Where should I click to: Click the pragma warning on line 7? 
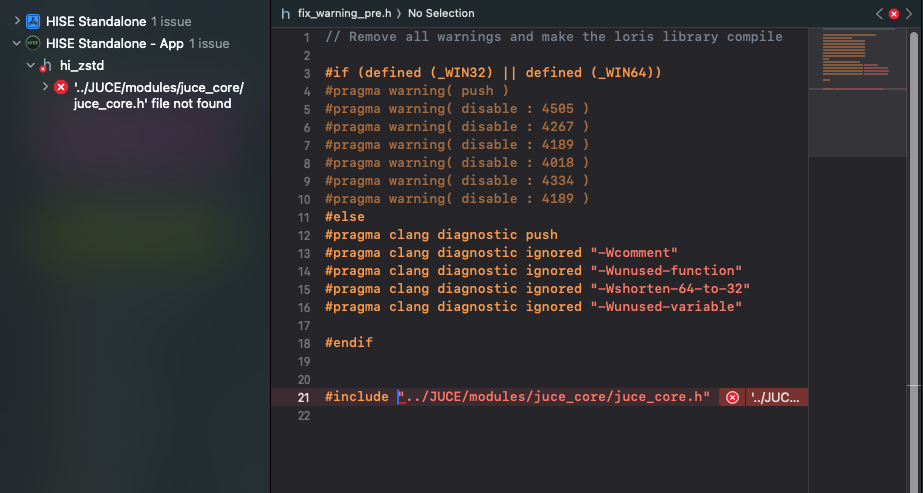coord(457,144)
